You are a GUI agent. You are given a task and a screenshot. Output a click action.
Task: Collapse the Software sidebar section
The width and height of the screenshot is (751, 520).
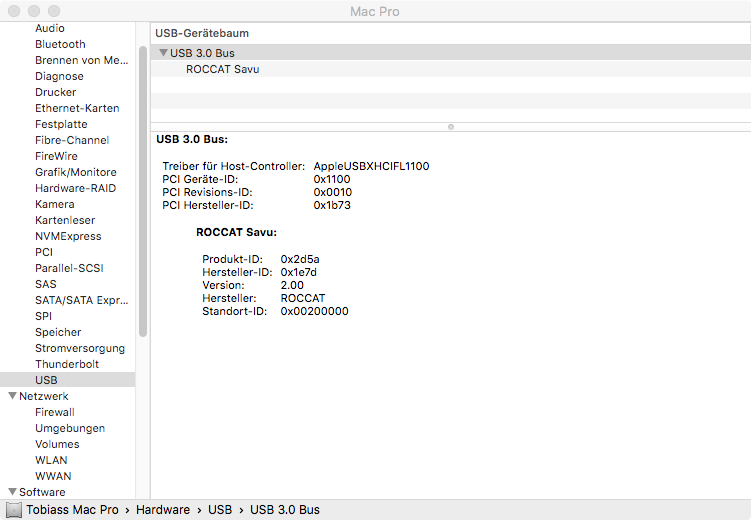tap(12, 492)
